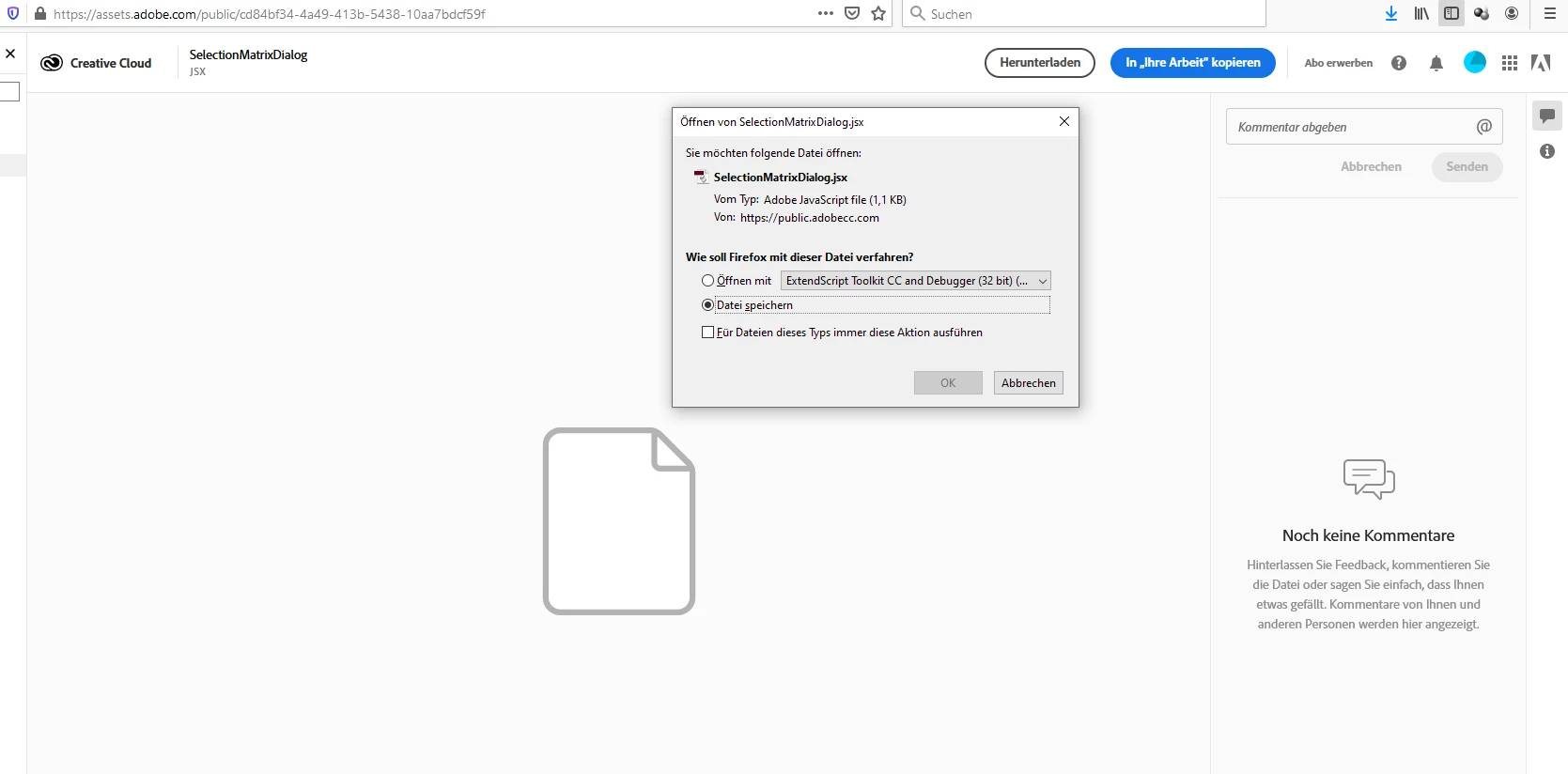Click the OK button in the dialog

pyautogui.click(x=948, y=383)
